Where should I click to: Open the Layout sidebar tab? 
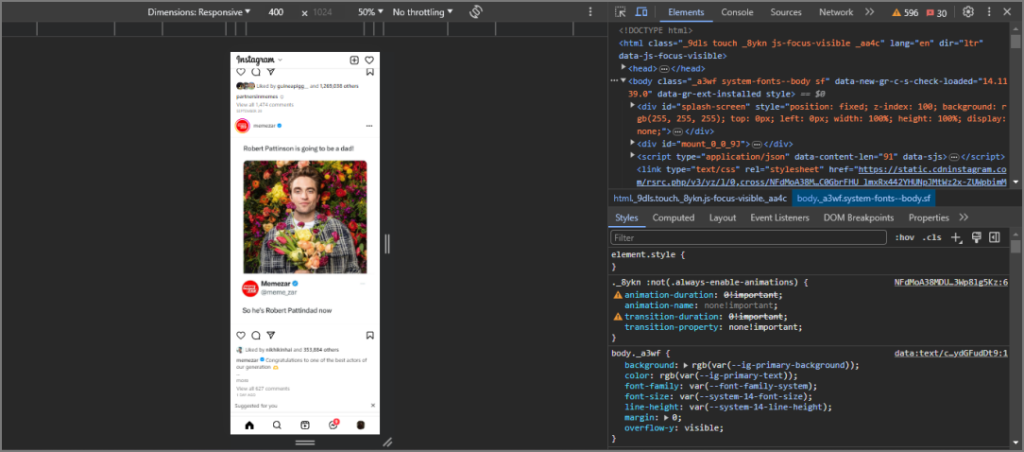[722, 218]
